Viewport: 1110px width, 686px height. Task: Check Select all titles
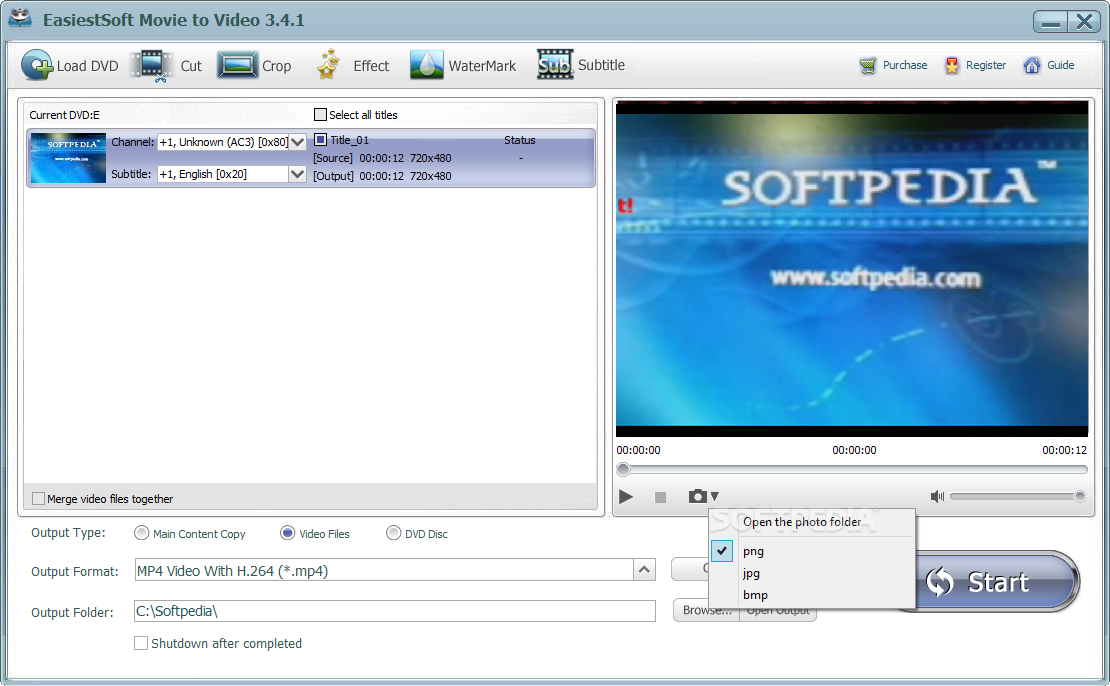pos(320,115)
